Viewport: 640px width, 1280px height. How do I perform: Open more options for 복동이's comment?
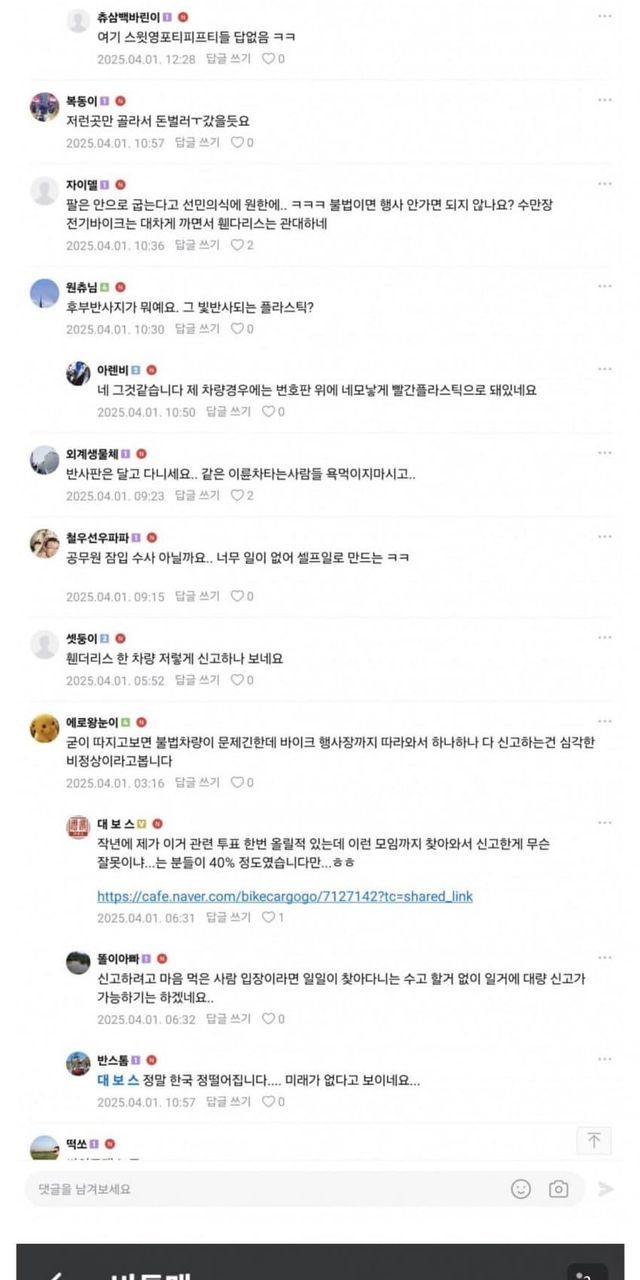604,100
